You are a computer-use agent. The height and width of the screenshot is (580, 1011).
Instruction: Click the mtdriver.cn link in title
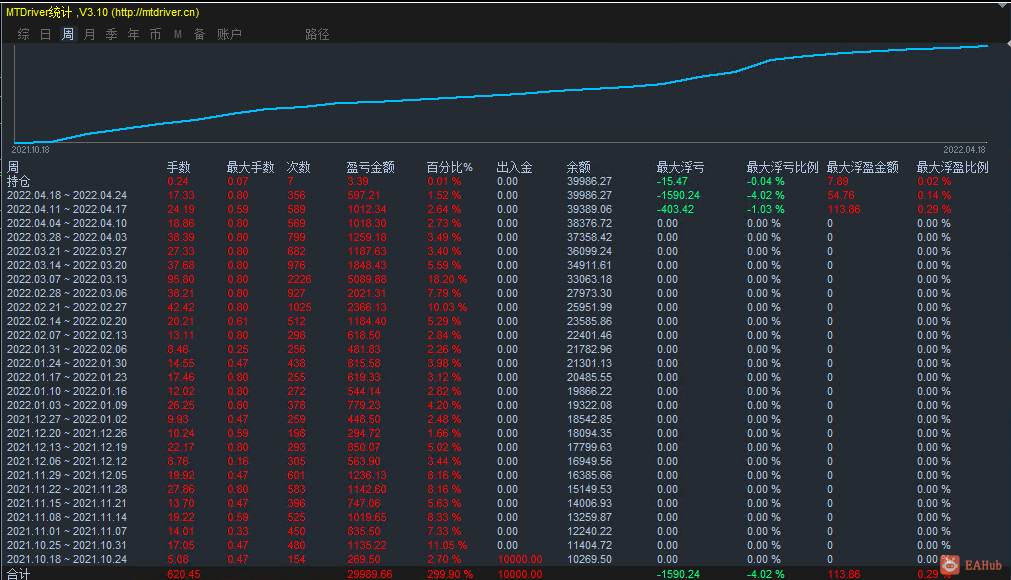(155, 12)
